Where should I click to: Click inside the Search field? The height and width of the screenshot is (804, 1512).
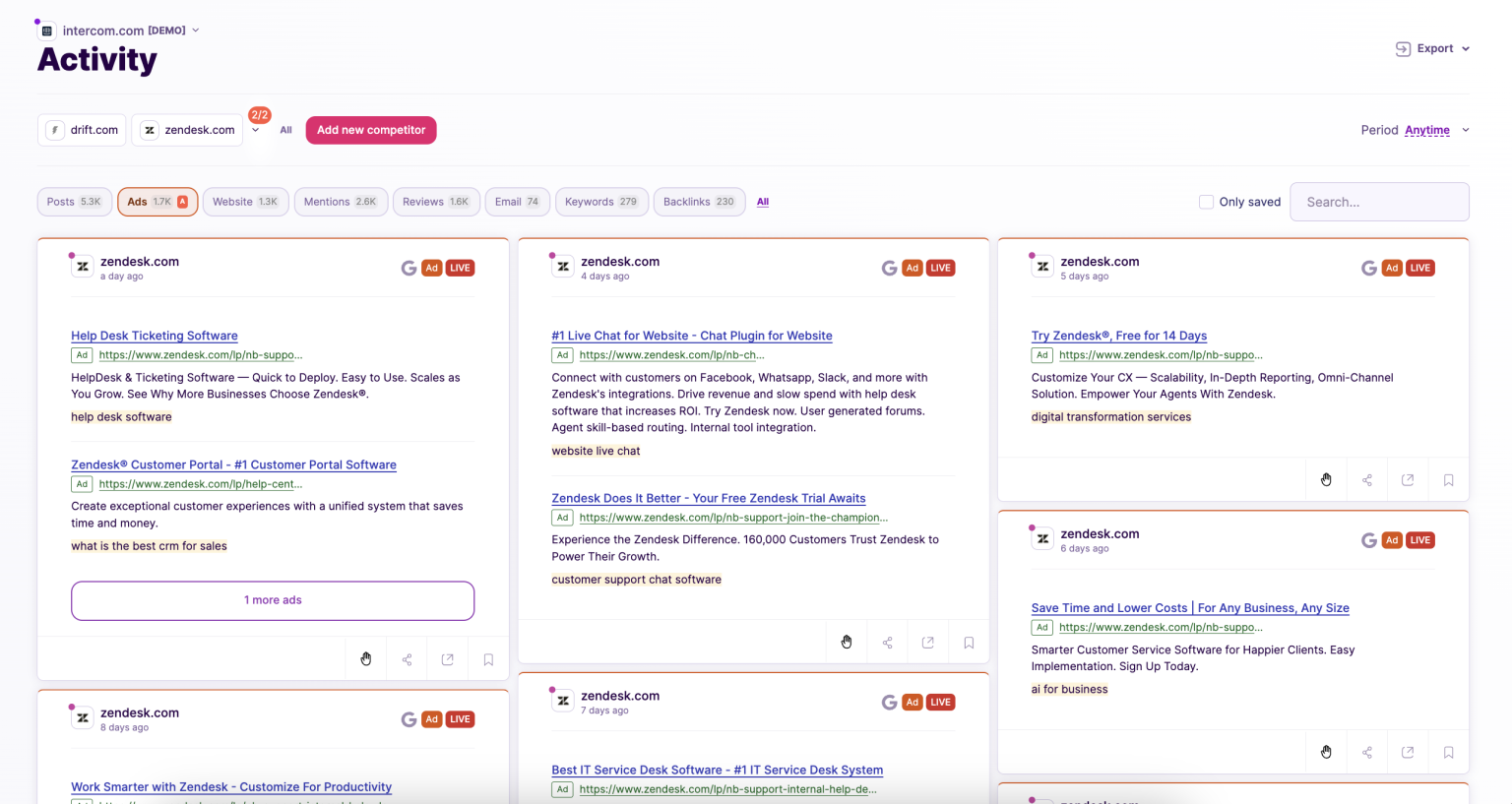click(1378, 201)
